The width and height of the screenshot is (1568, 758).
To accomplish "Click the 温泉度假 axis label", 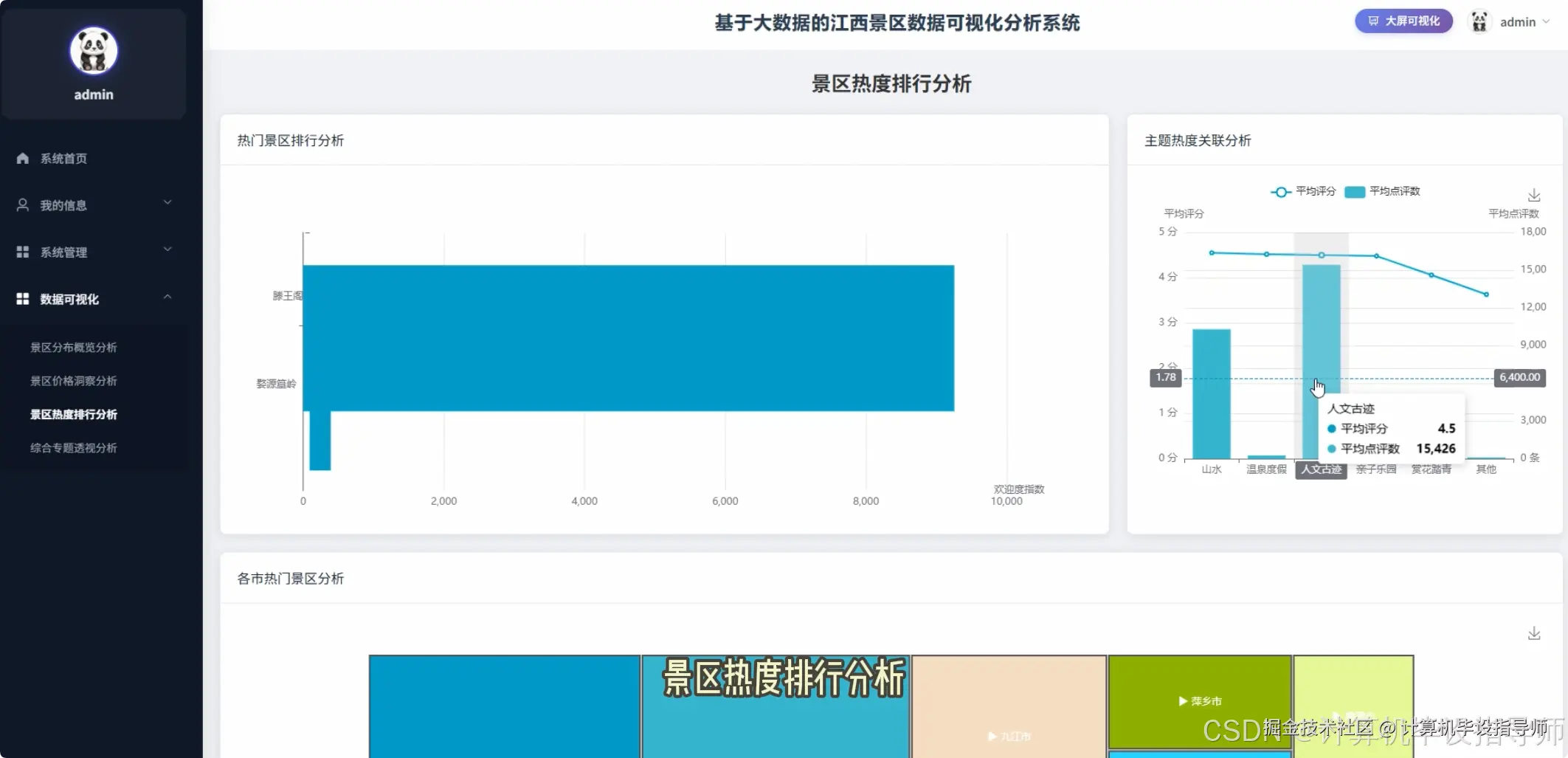I will [x=1266, y=469].
